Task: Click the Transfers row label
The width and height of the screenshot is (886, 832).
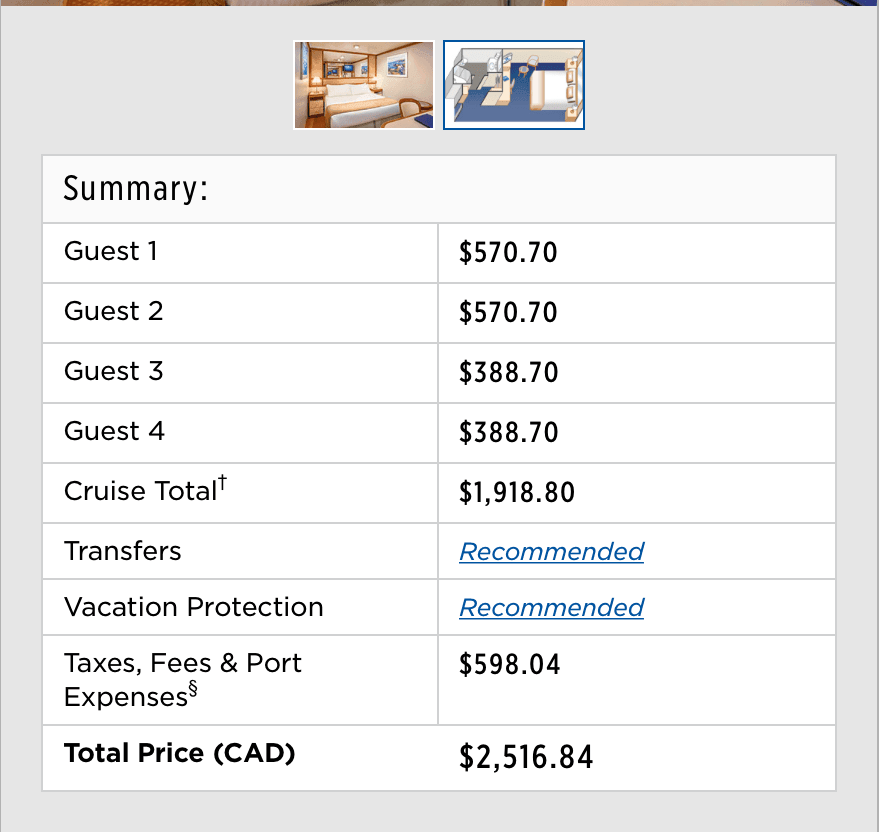Action: coord(122,552)
